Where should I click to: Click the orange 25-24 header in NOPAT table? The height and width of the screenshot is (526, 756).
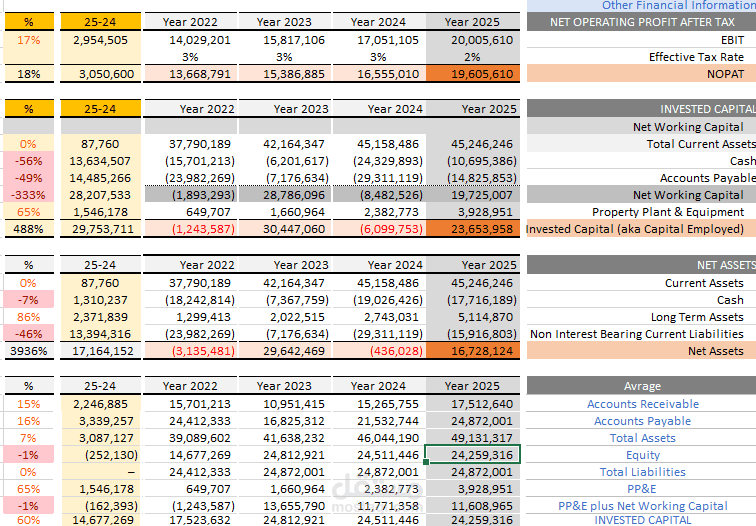tap(100, 22)
